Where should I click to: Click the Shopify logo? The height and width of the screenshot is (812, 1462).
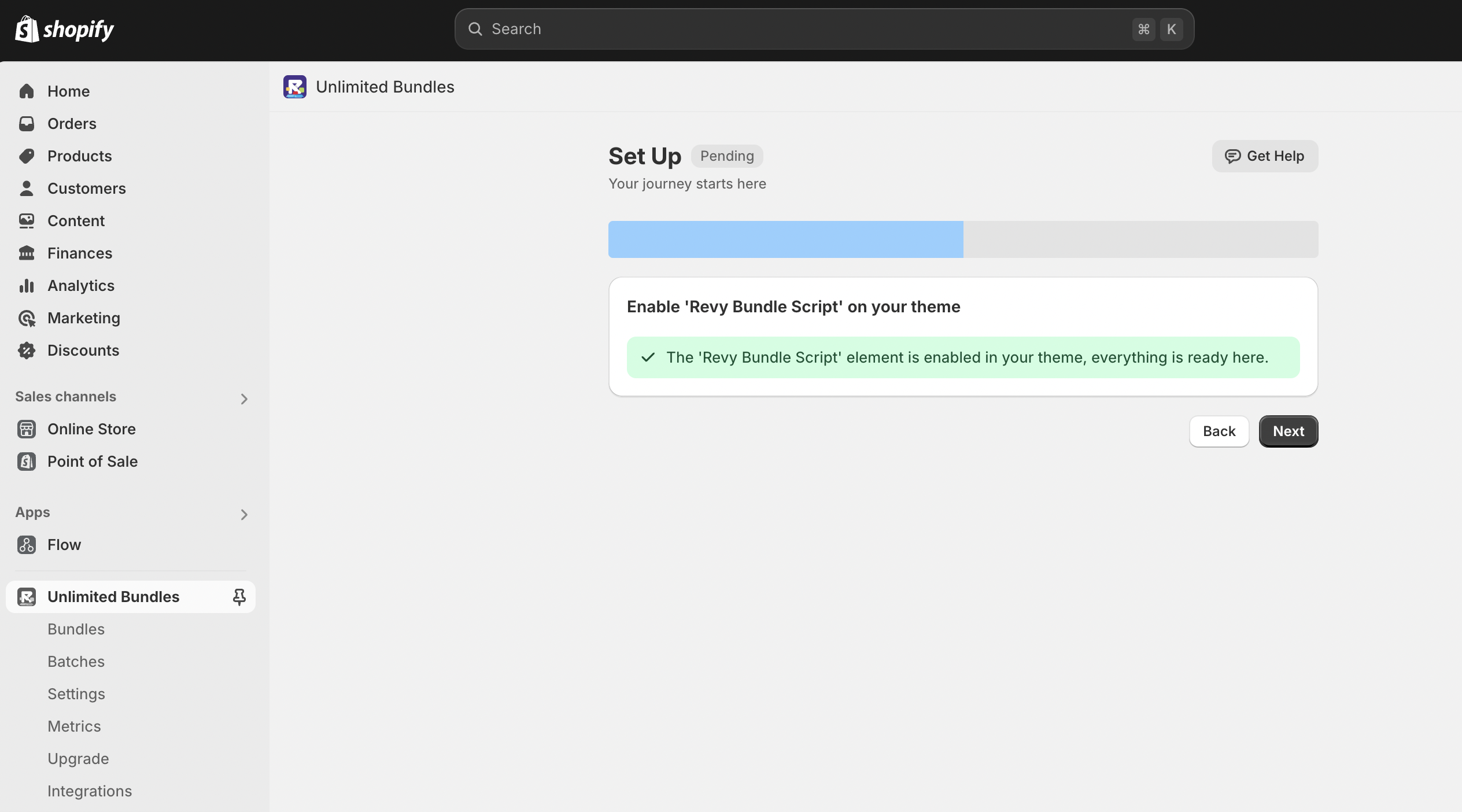click(x=64, y=28)
